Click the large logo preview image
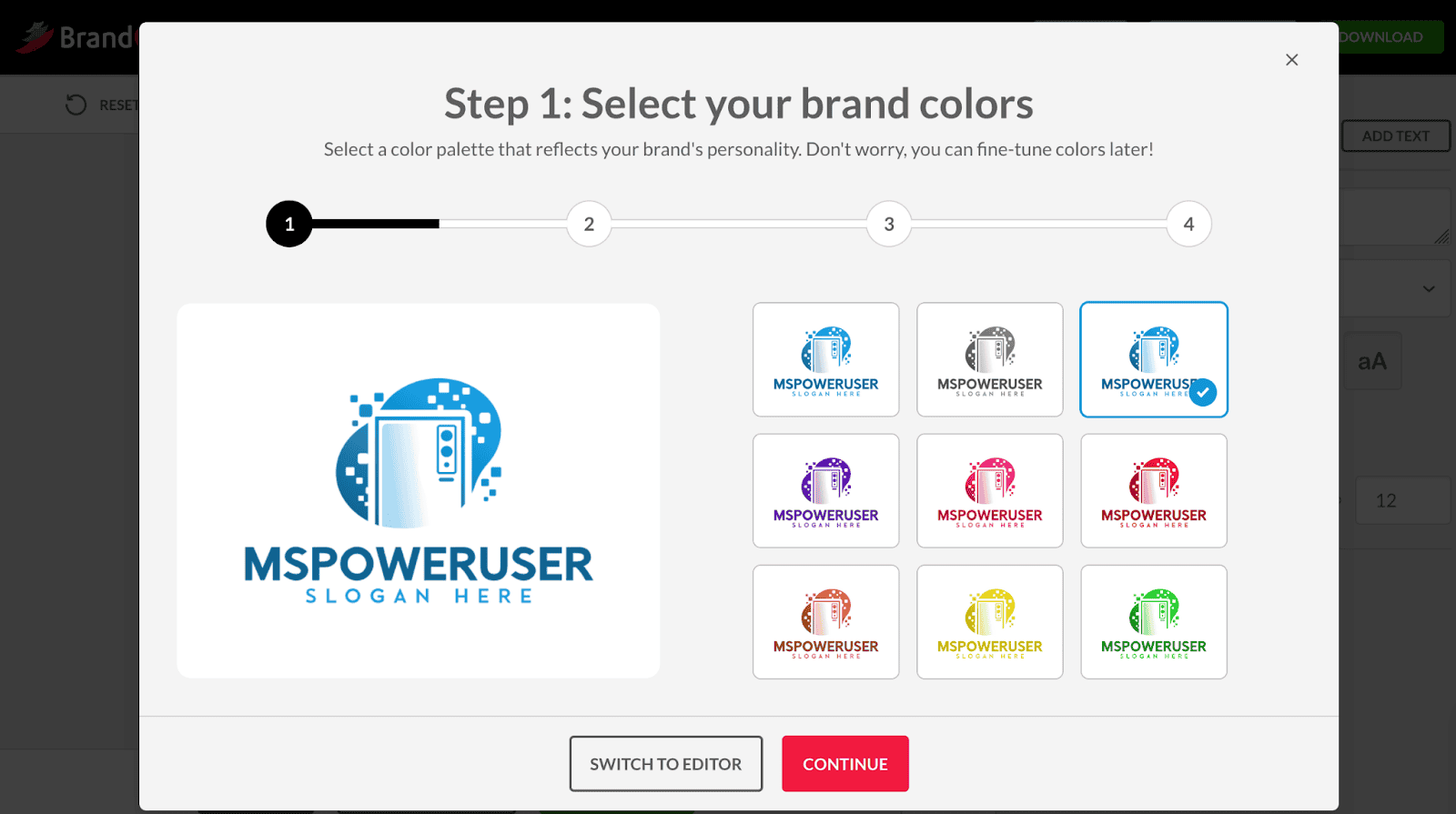The width and height of the screenshot is (1456, 814). [x=419, y=491]
